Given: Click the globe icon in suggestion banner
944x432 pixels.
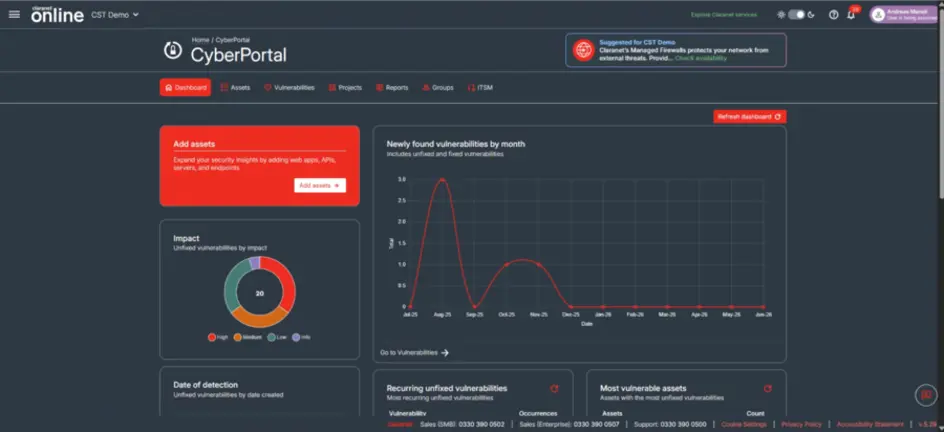Looking at the screenshot, I should [x=583, y=50].
